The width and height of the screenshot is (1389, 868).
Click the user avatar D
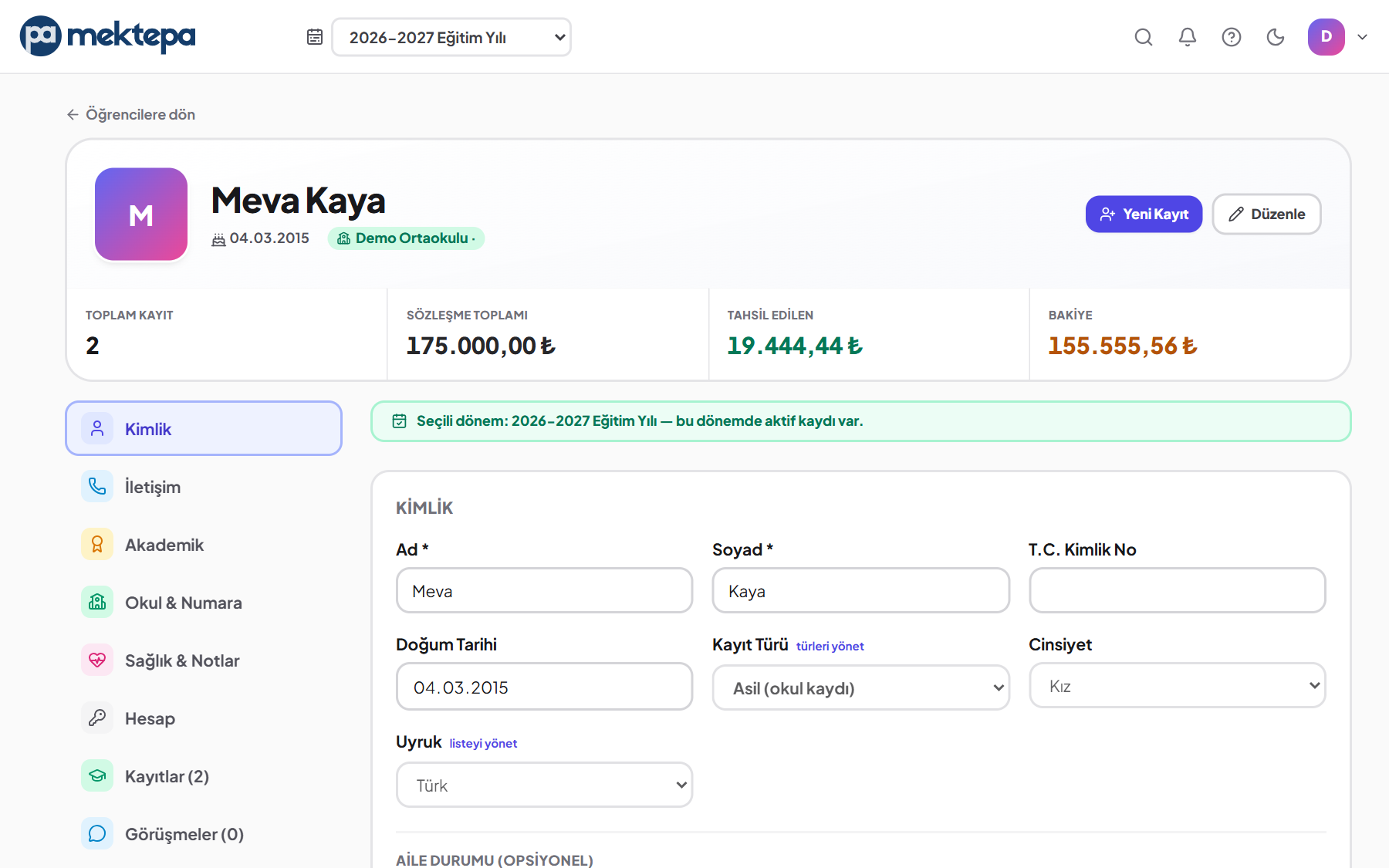point(1326,37)
